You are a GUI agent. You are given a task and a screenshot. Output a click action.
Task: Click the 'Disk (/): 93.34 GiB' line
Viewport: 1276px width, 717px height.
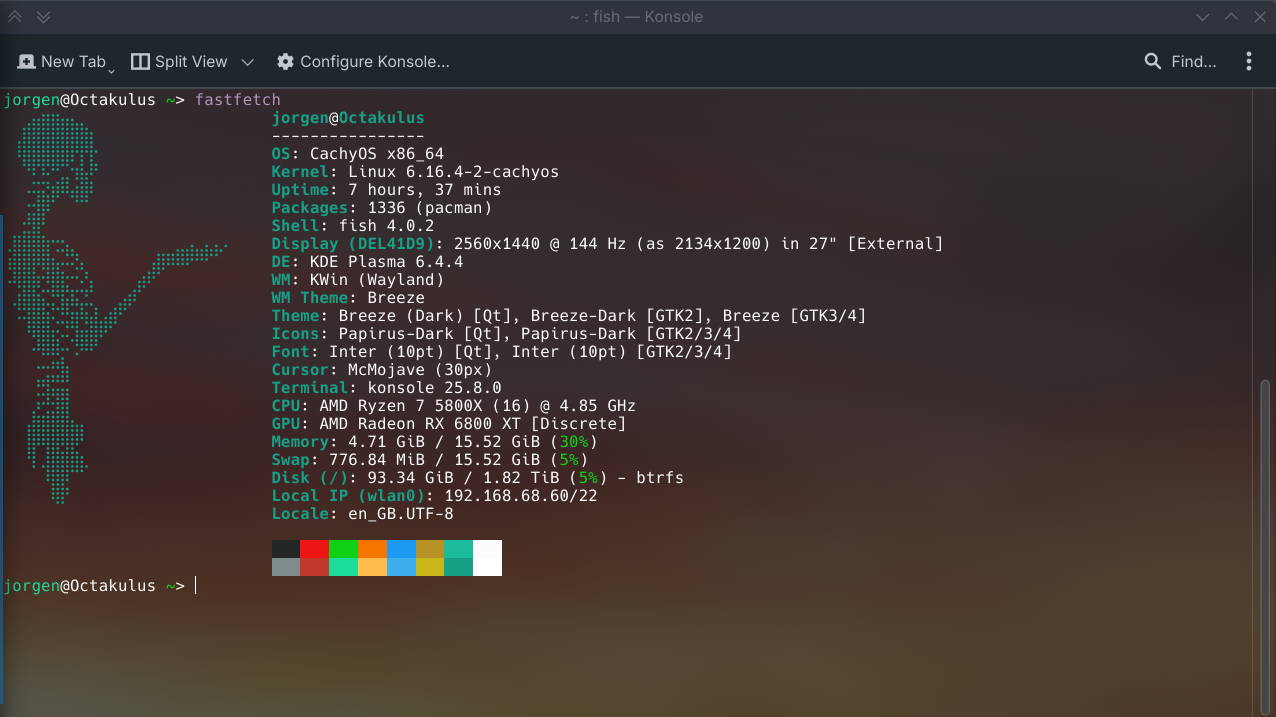coord(478,478)
